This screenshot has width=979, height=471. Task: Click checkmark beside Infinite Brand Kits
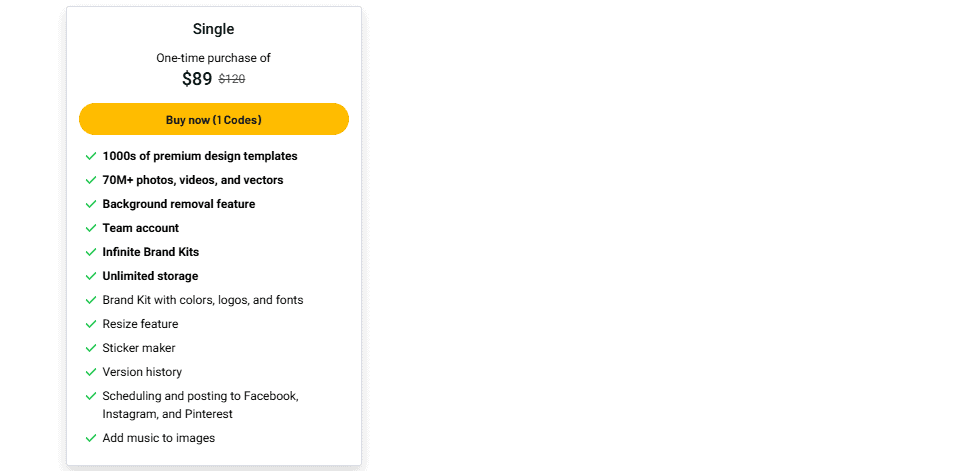point(91,252)
